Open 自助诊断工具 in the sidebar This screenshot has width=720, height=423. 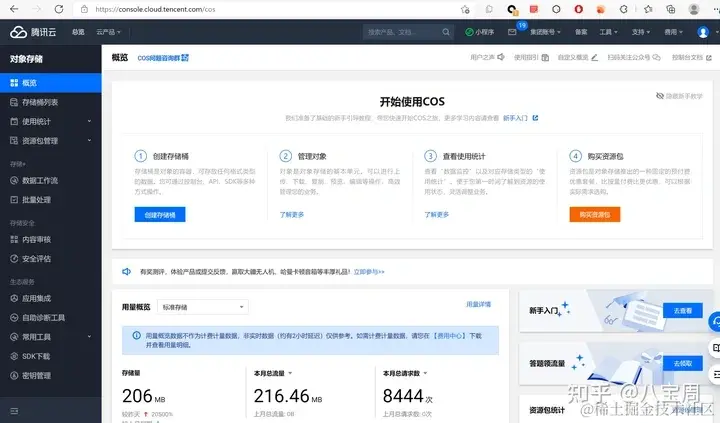(x=51, y=318)
